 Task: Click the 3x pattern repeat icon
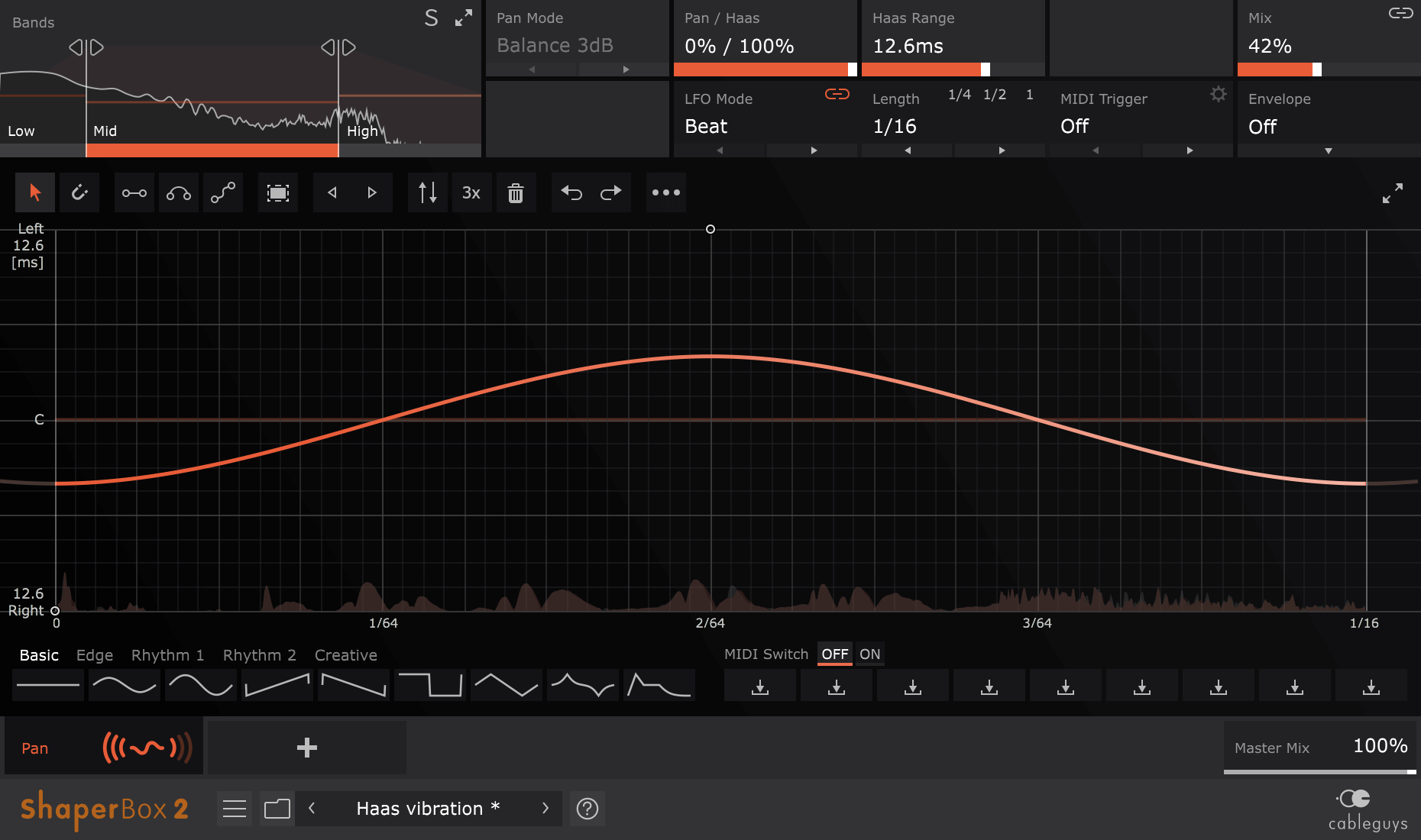(471, 192)
